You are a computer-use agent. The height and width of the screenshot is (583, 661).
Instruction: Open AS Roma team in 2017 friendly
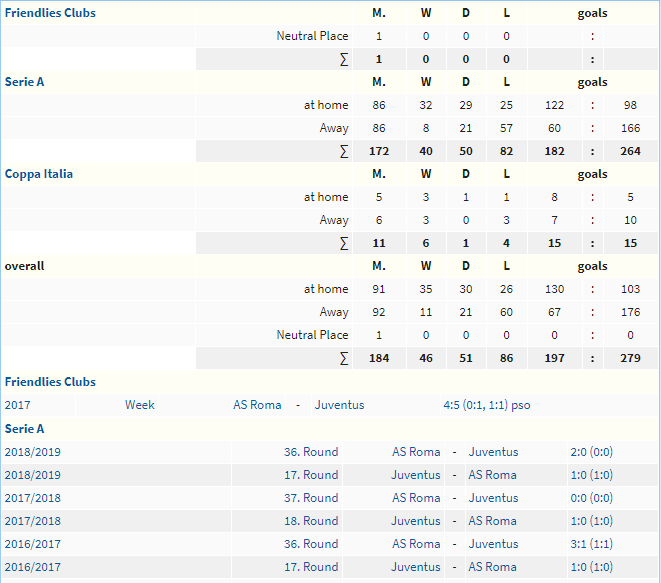[x=257, y=405]
